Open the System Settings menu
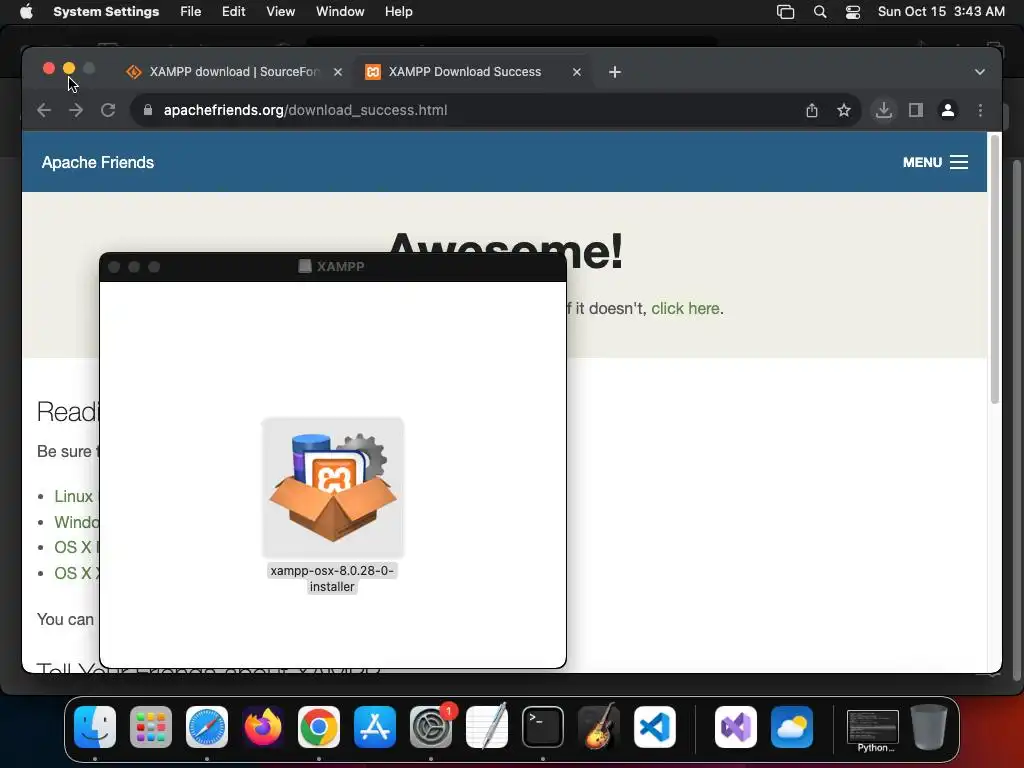1024x768 pixels. pos(106,12)
